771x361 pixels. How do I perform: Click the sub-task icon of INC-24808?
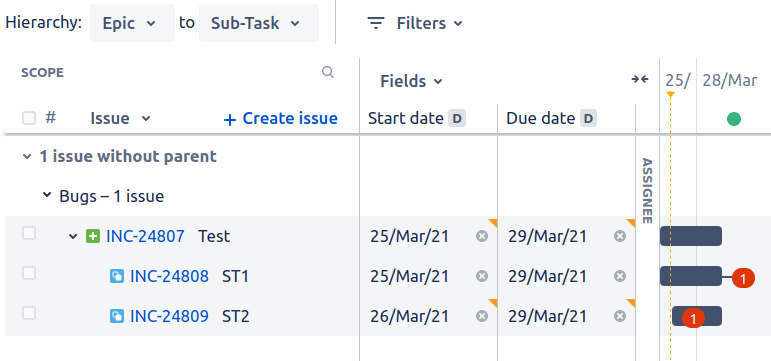click(117, 276)
